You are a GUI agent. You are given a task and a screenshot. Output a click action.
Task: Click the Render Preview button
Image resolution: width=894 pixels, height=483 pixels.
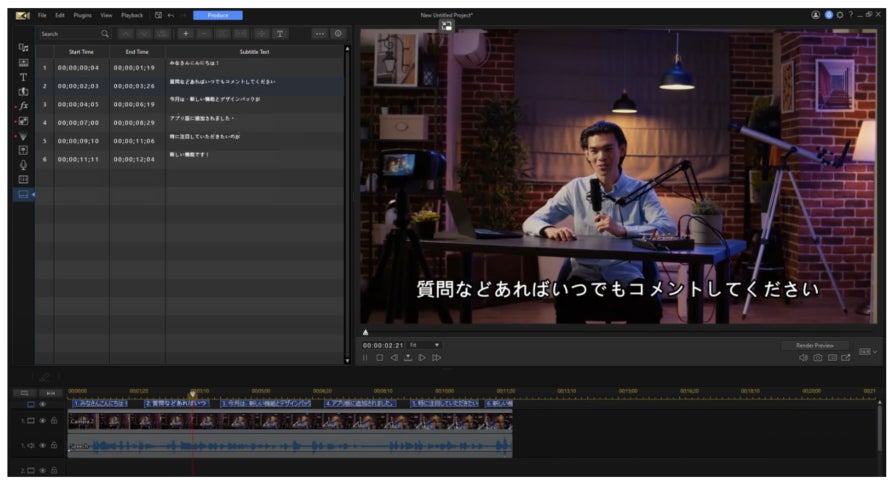pos(814,345)
